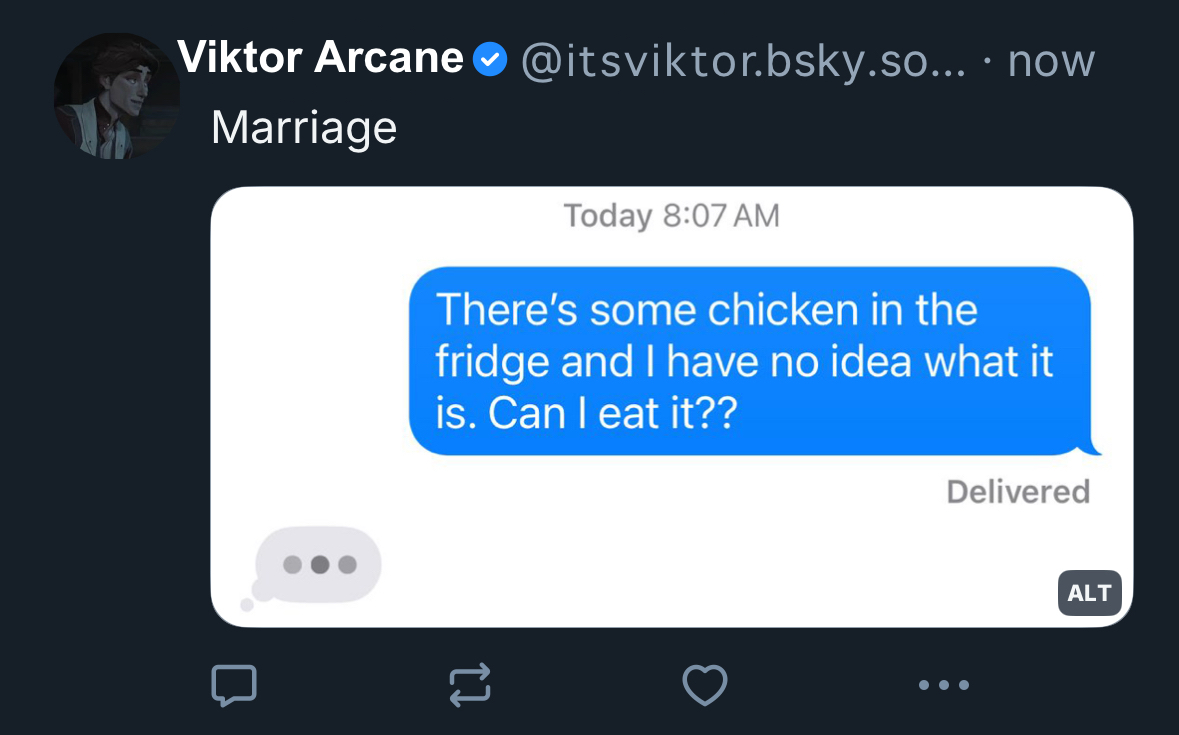Click the gray typing indicator bubble
The image size is (1179, 735).
(318, 564)
